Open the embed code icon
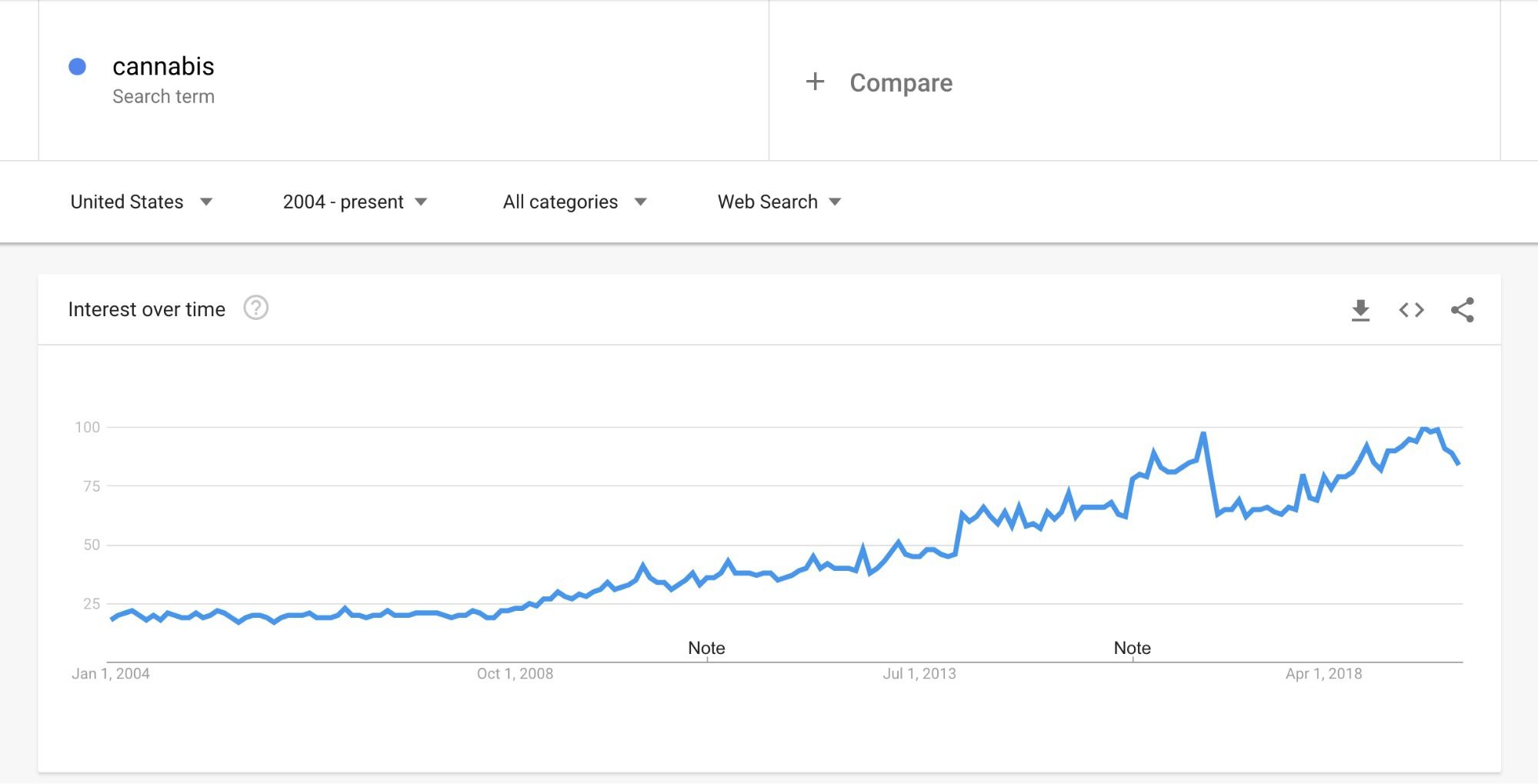1538x784 pixels. pos(1411,310)
